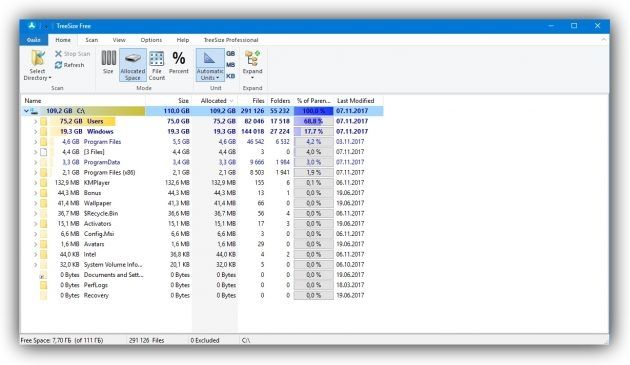Screen dimensions: 630x365
Task: Open the TreeSize Professional tab
Action: pyautogui.click(x=231, y=40)
